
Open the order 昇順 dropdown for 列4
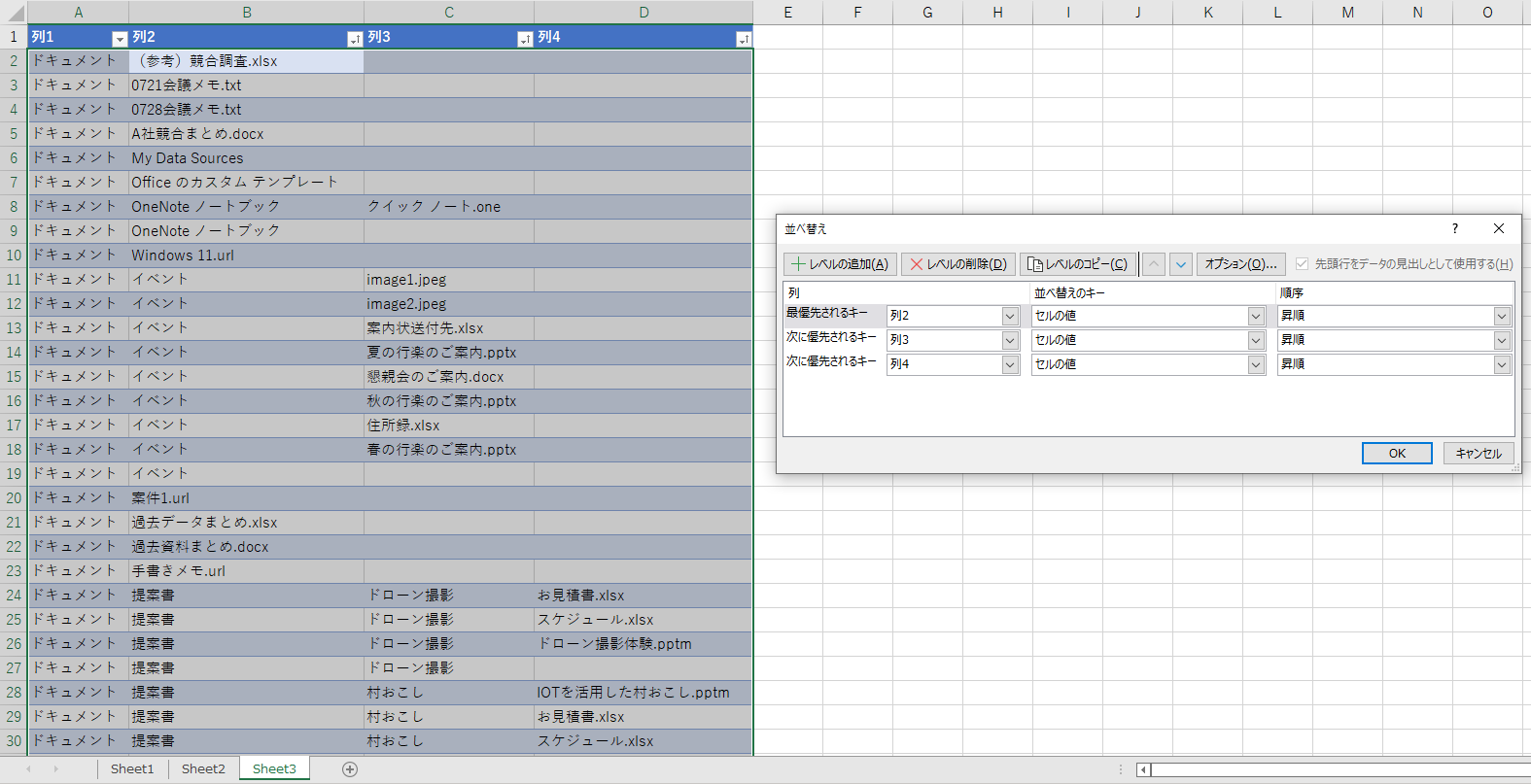click(x=1502, y=364)
